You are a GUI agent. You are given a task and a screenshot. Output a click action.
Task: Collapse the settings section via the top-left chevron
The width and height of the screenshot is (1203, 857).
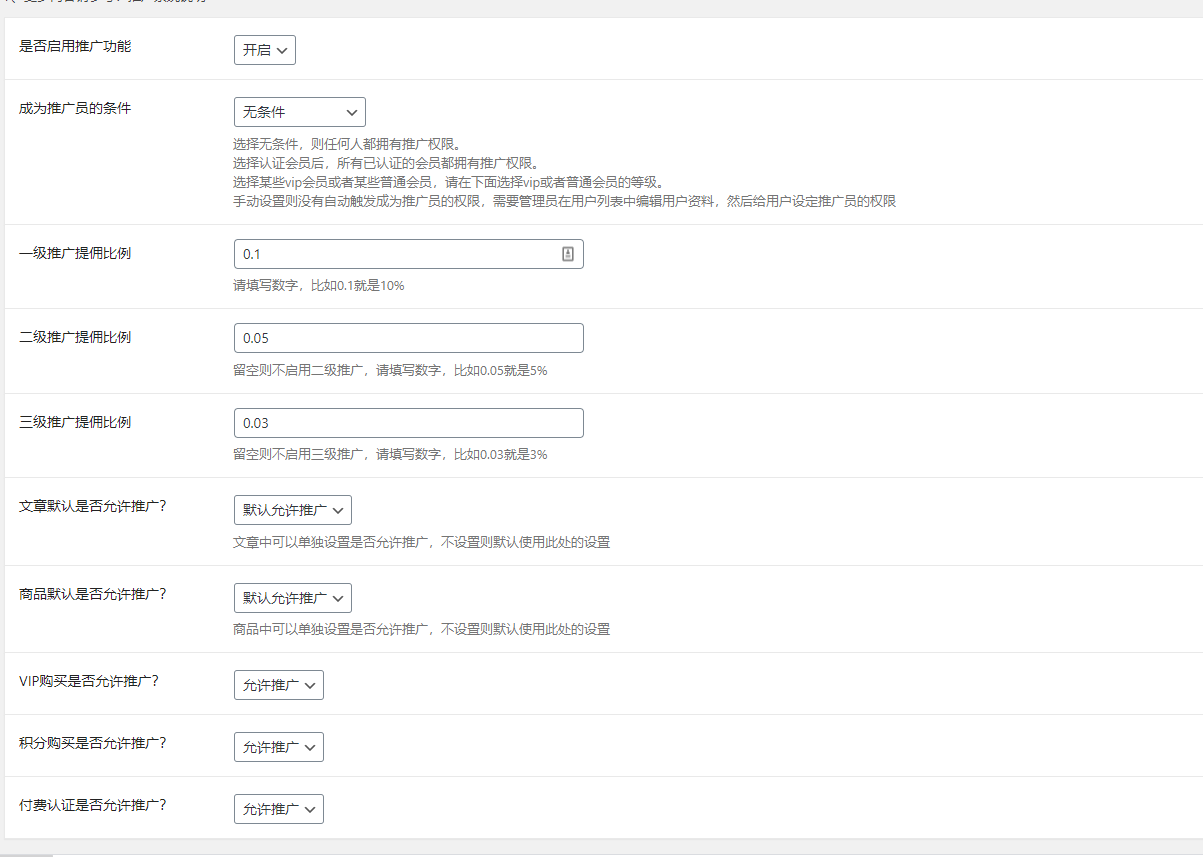coord(8,2)
